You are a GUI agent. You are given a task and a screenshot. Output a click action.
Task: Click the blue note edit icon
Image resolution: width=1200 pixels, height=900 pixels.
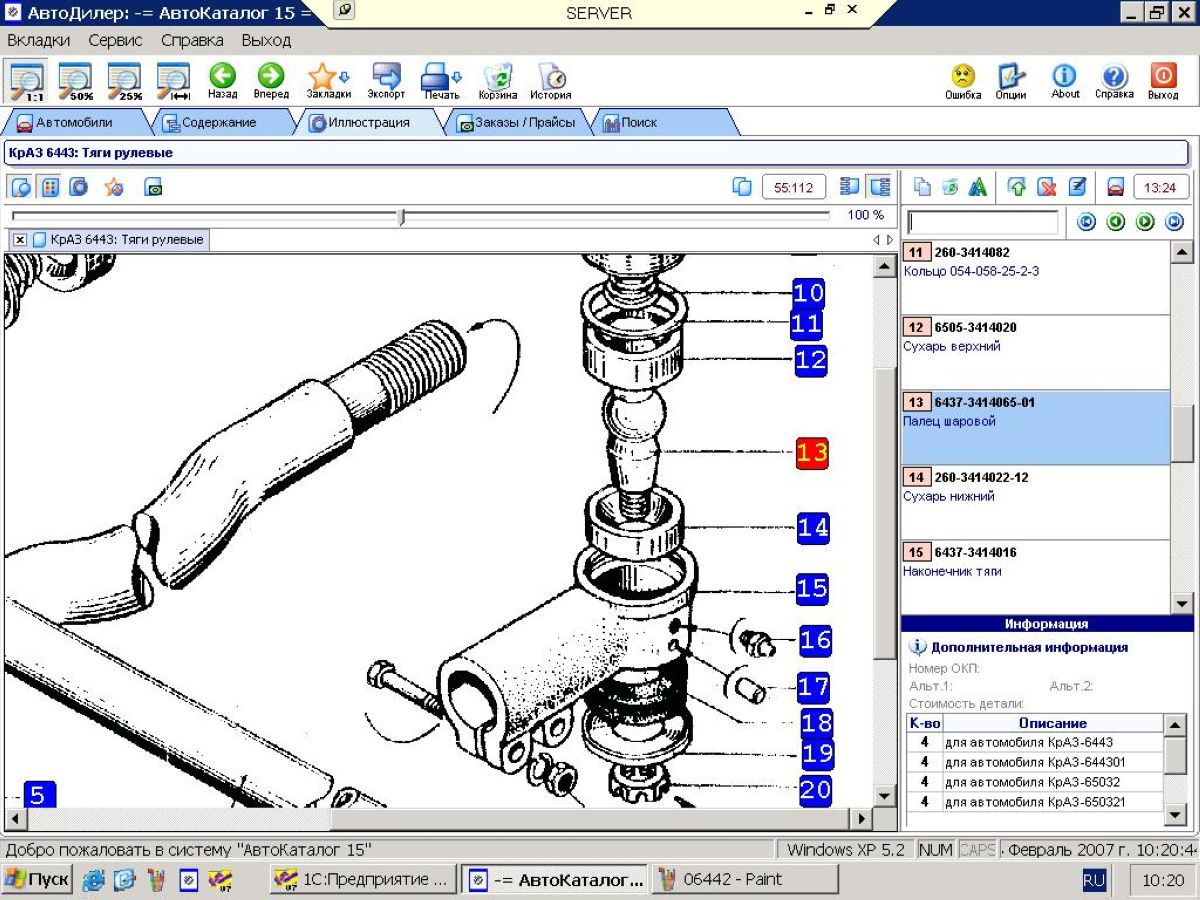click(1077, 187)
